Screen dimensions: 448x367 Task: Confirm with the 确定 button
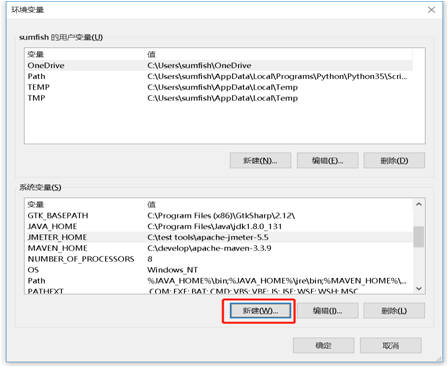[323, 345]
